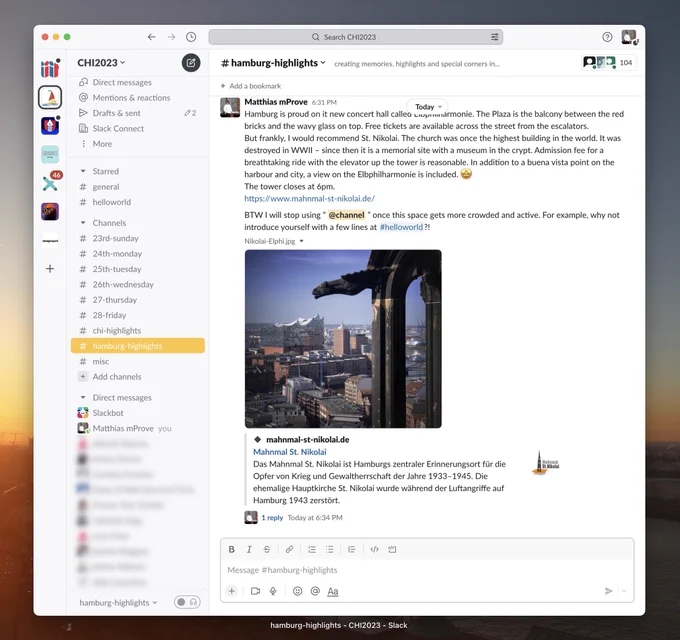Open the Today date jump dropdown

point(428,107)
